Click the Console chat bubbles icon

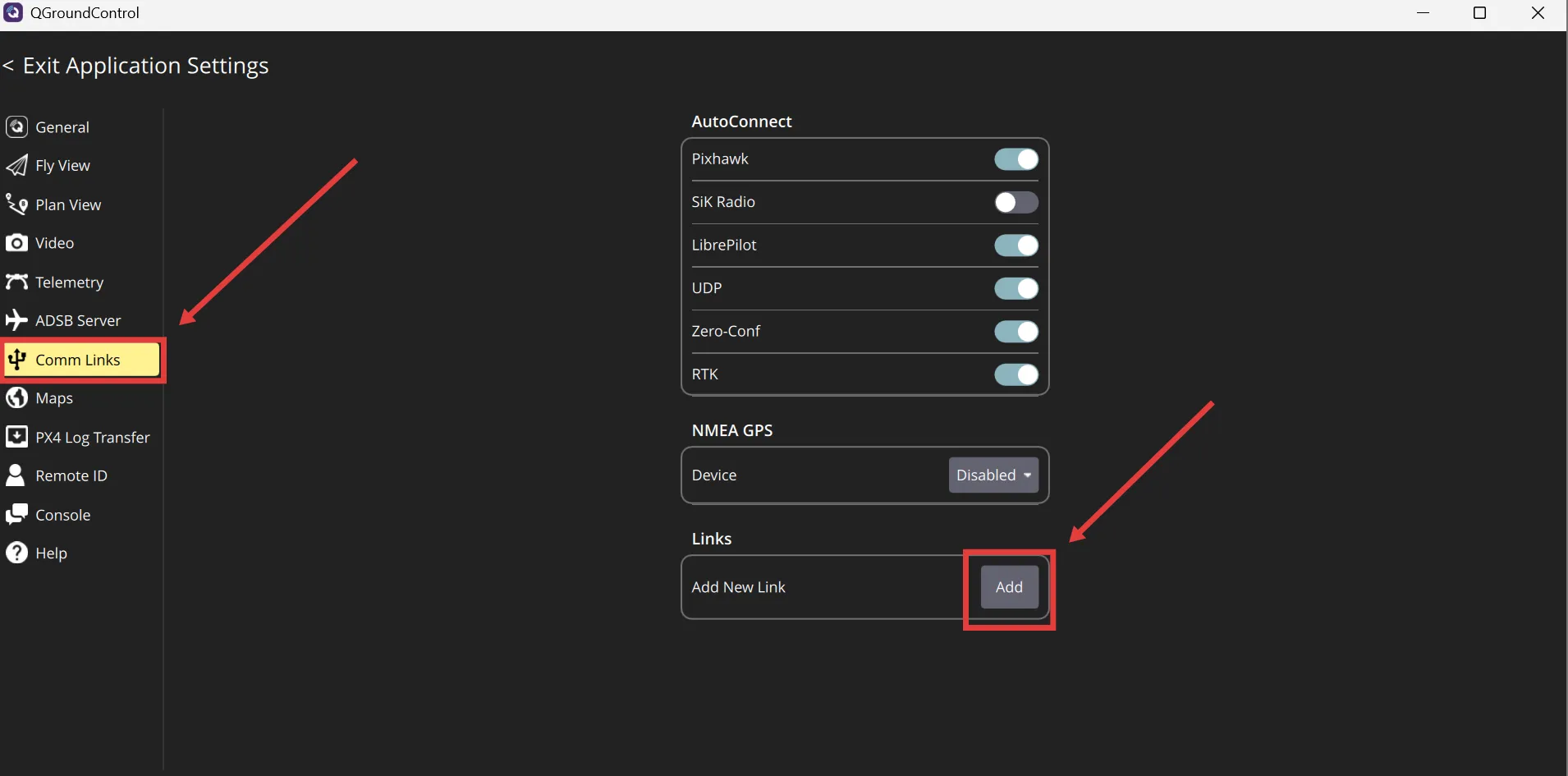coord(16,514)
